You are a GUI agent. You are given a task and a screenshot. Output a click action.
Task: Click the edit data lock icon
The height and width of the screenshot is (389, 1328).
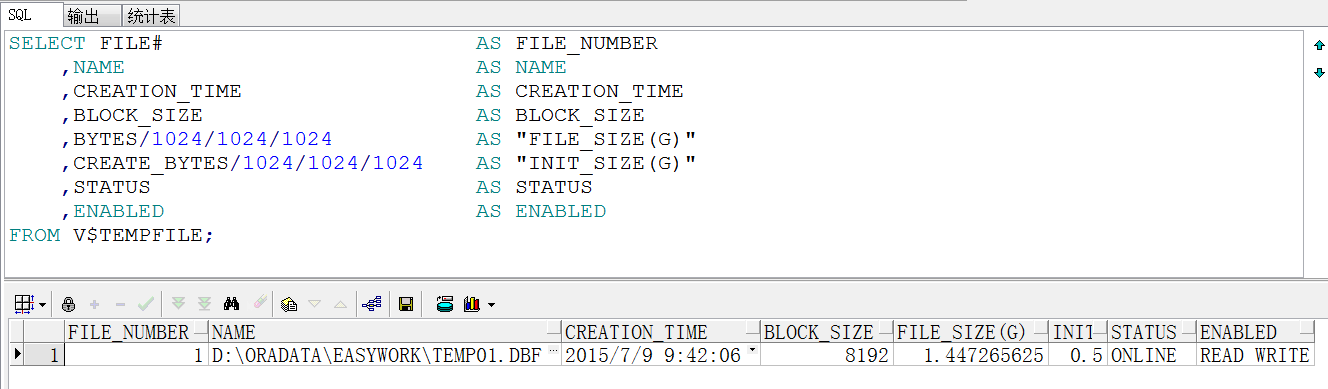pos(69,303)
